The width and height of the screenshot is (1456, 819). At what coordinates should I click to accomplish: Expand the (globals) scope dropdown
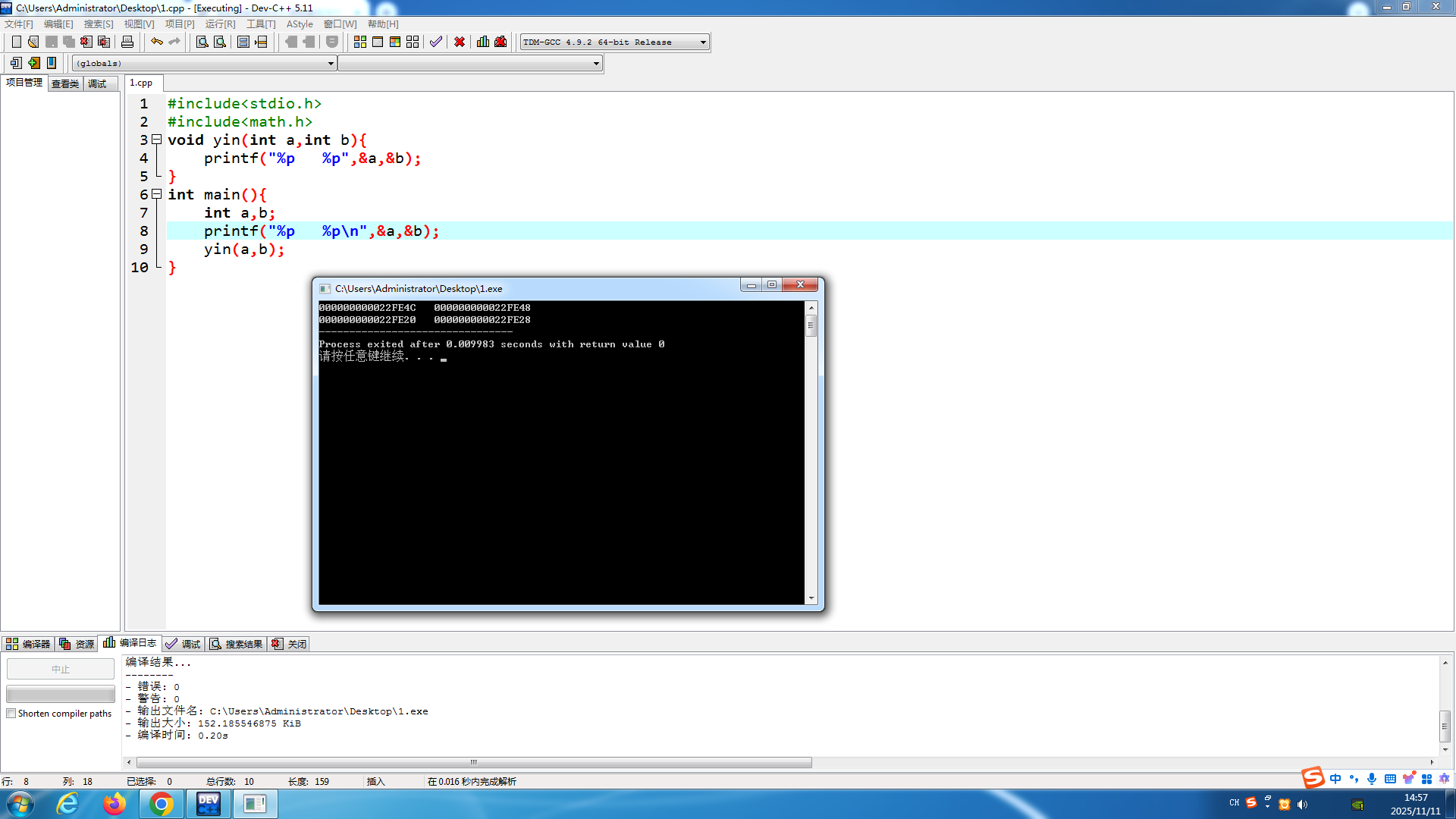tap(331, 64)
